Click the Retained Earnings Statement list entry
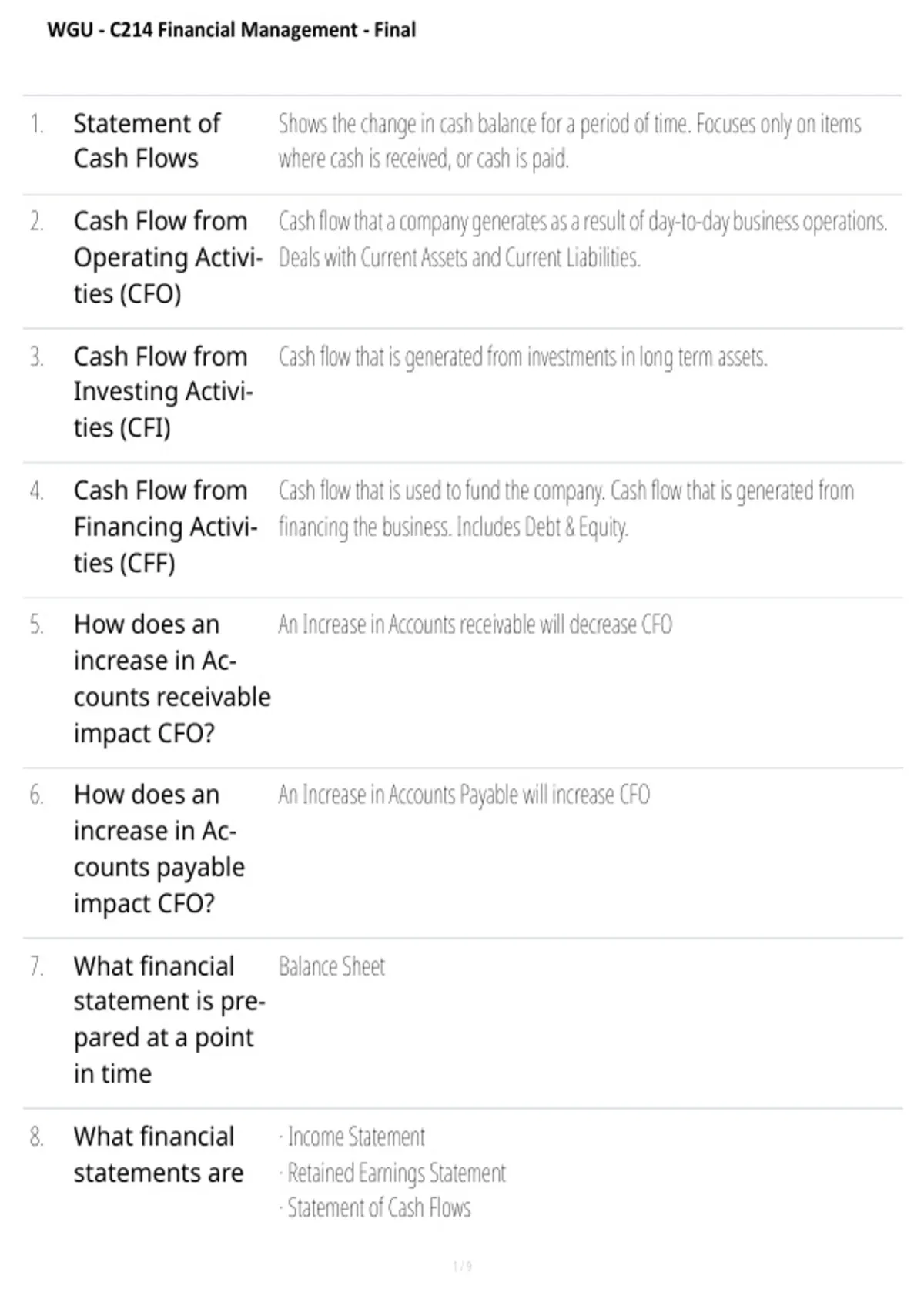 392,1173
